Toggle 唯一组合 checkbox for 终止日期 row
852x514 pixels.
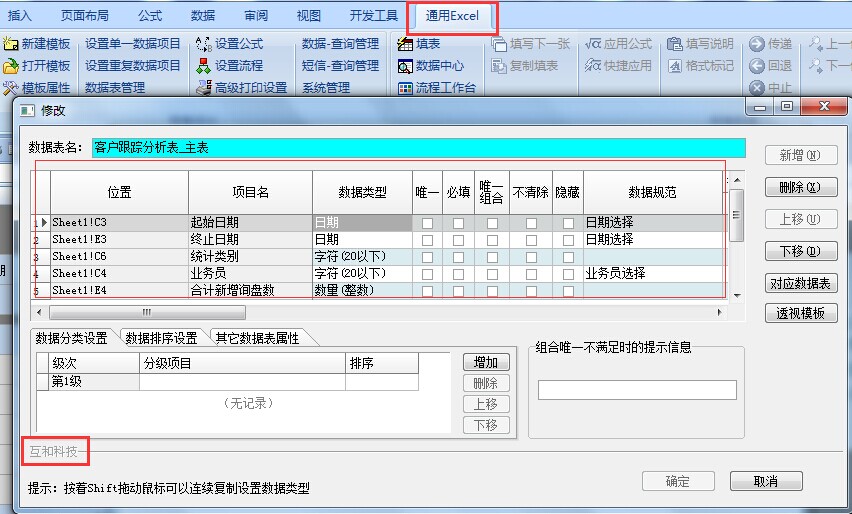point(492,240)
